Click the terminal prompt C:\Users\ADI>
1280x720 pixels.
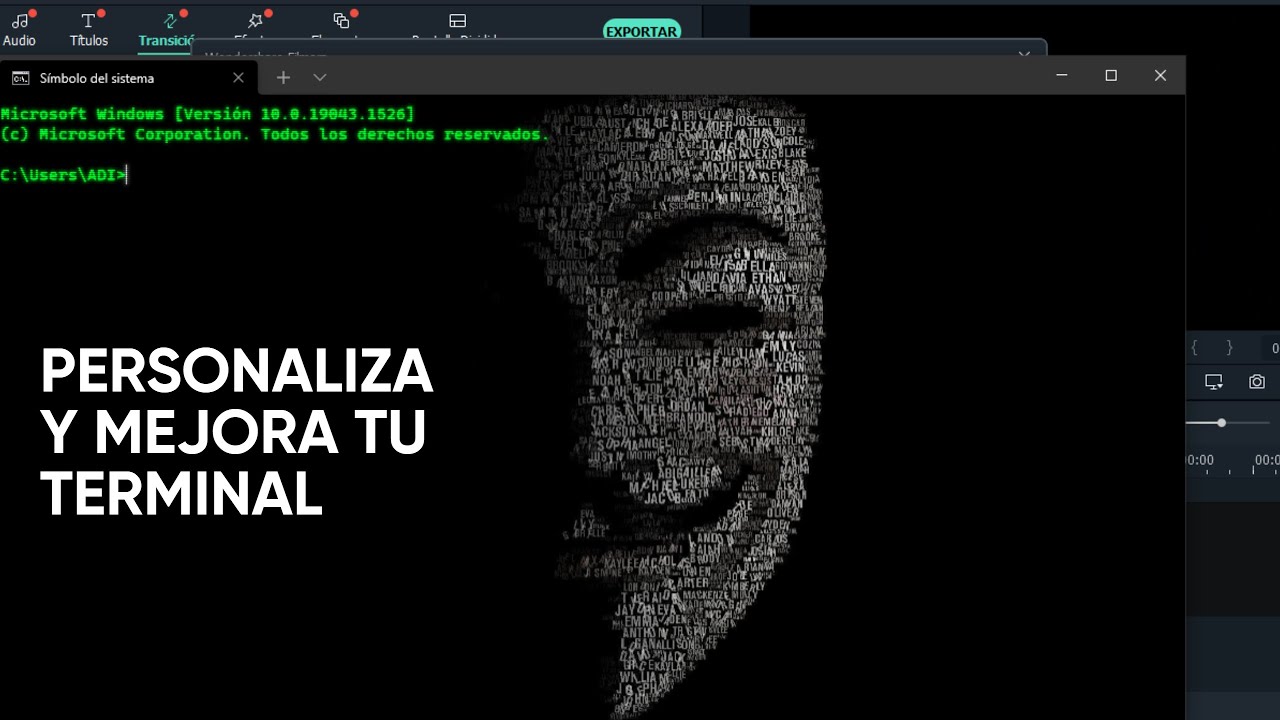pos(64,175)
